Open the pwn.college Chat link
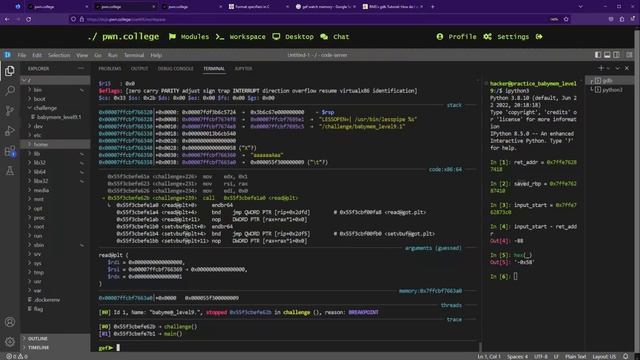Viewport: 640px width, 360px height. click(x=335, y=37)
